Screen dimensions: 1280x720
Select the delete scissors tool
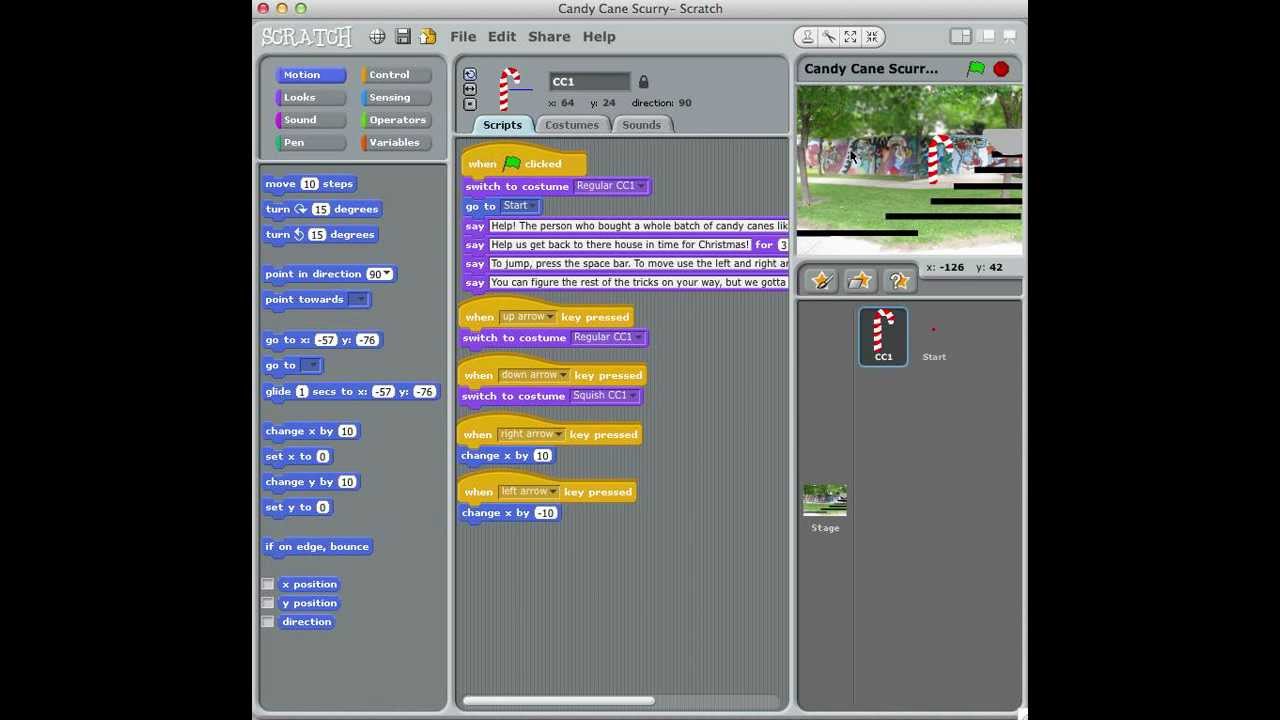[829, 37]
